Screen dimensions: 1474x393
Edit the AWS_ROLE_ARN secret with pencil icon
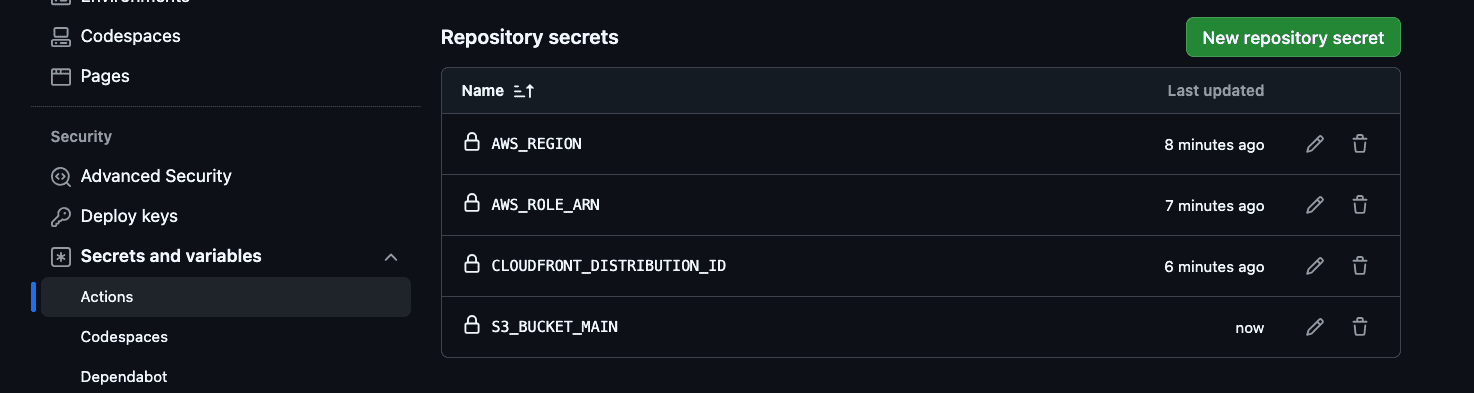click(1315, 205)
